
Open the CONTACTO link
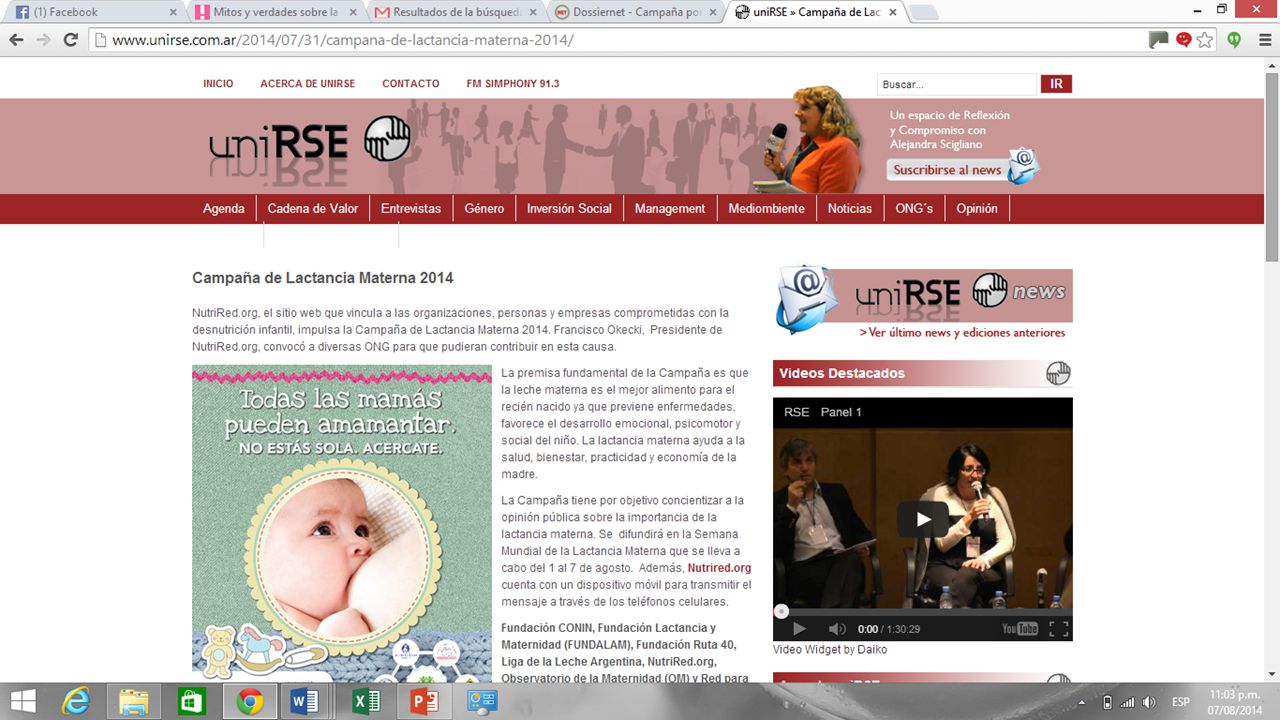[x=410, y=84]
